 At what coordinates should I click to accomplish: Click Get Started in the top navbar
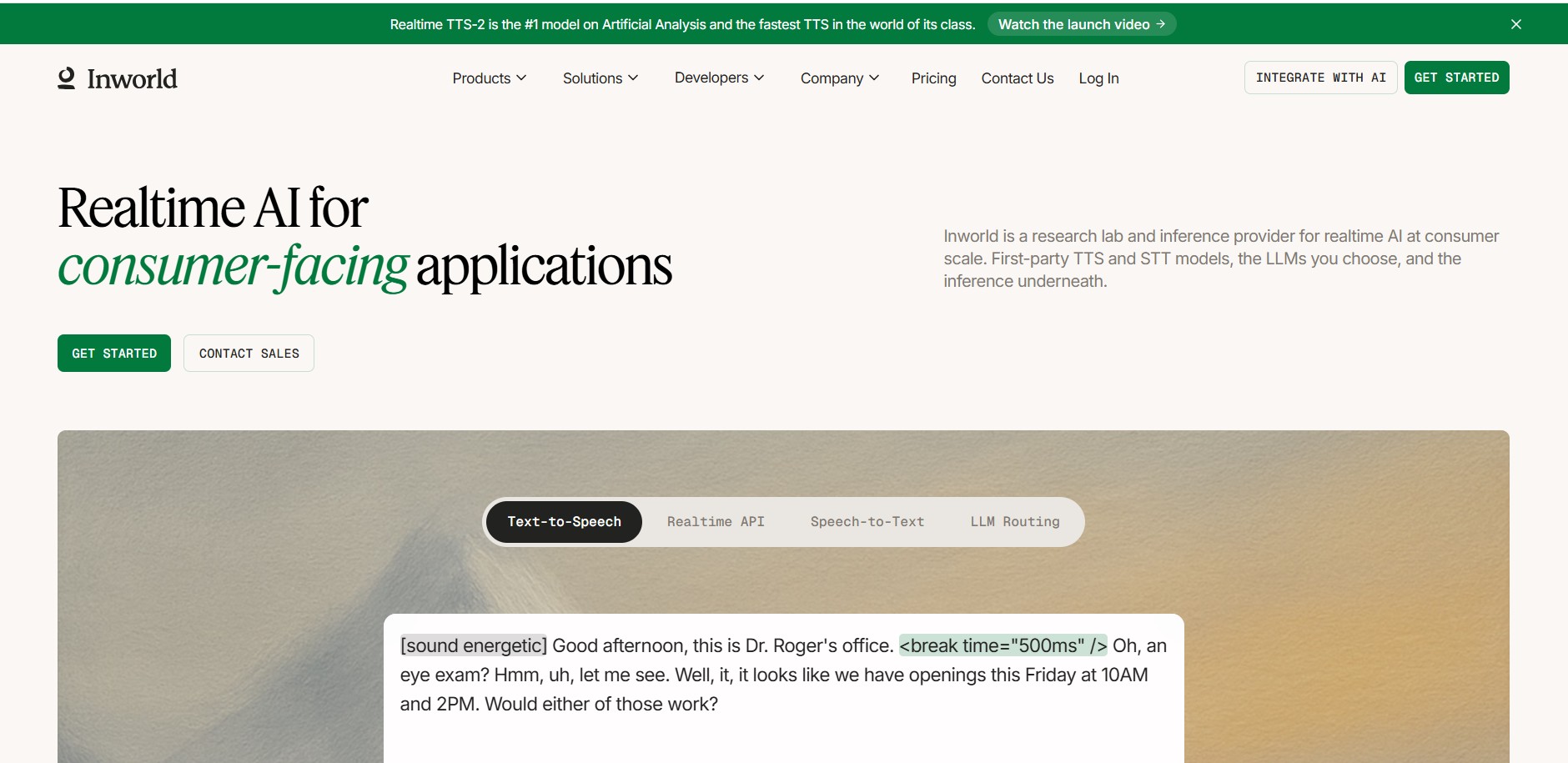tap(1457, 78)
